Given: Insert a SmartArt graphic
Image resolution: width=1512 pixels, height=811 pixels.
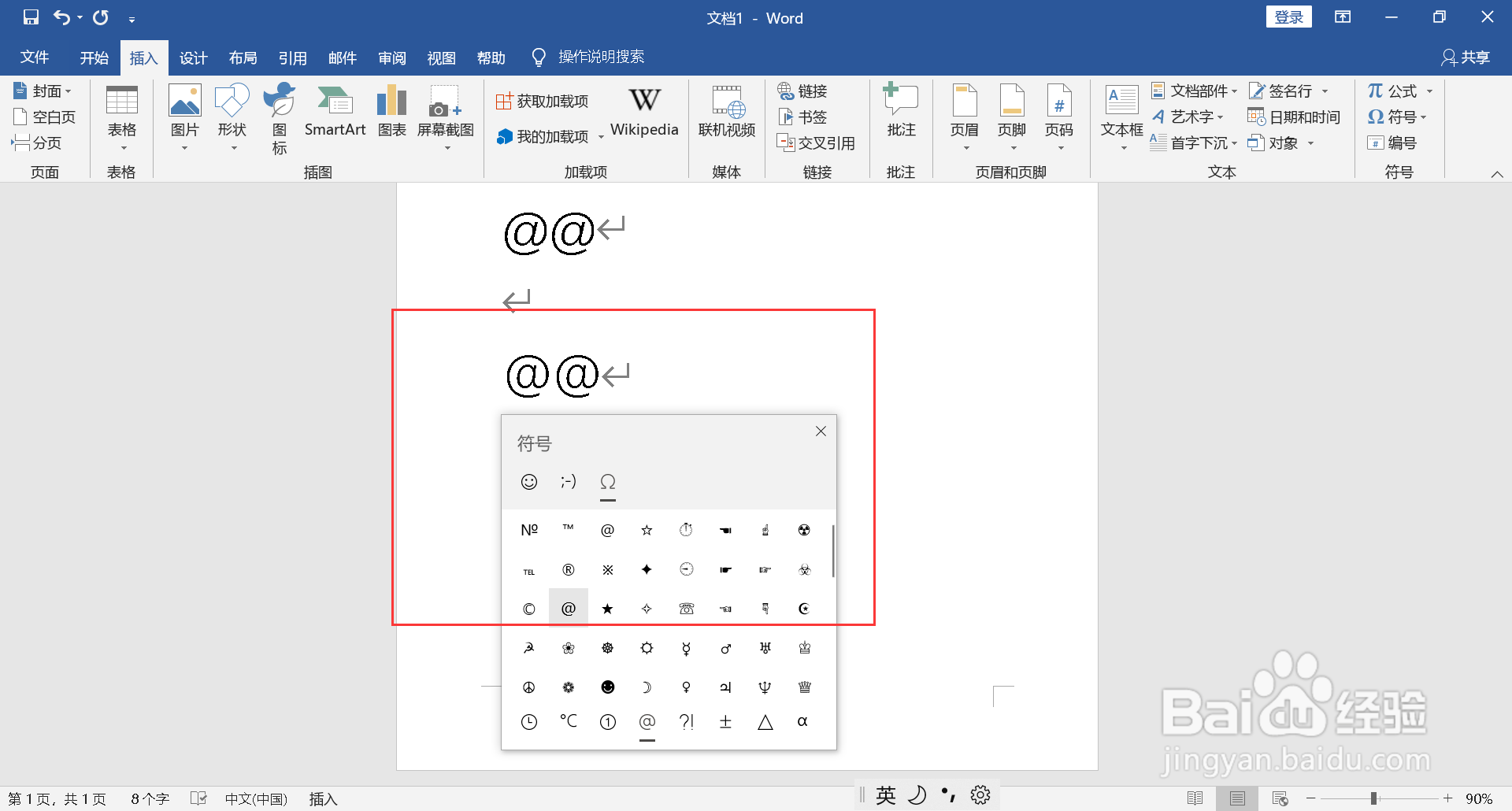Looking at the screenshot, I should 335,110.
